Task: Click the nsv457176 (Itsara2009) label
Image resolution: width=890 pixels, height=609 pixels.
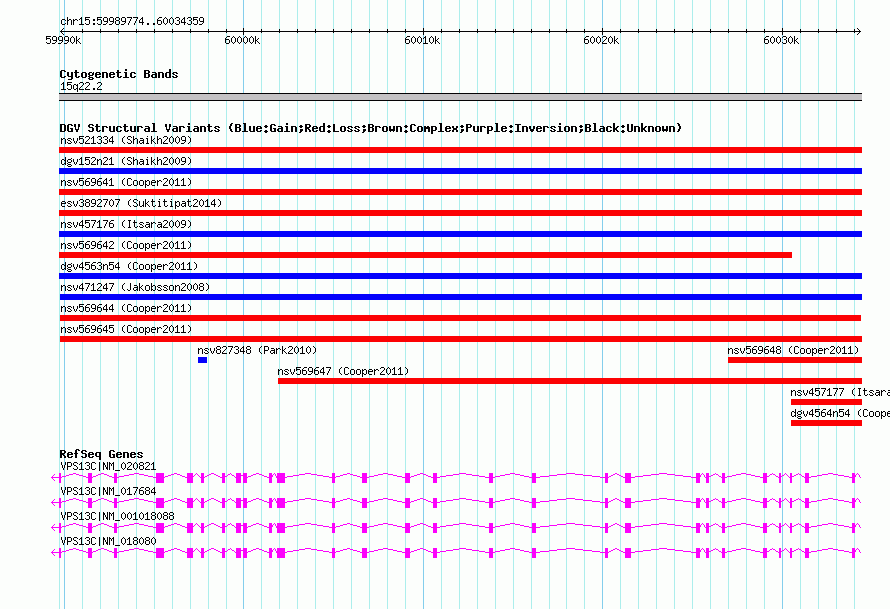Action: 126,224
